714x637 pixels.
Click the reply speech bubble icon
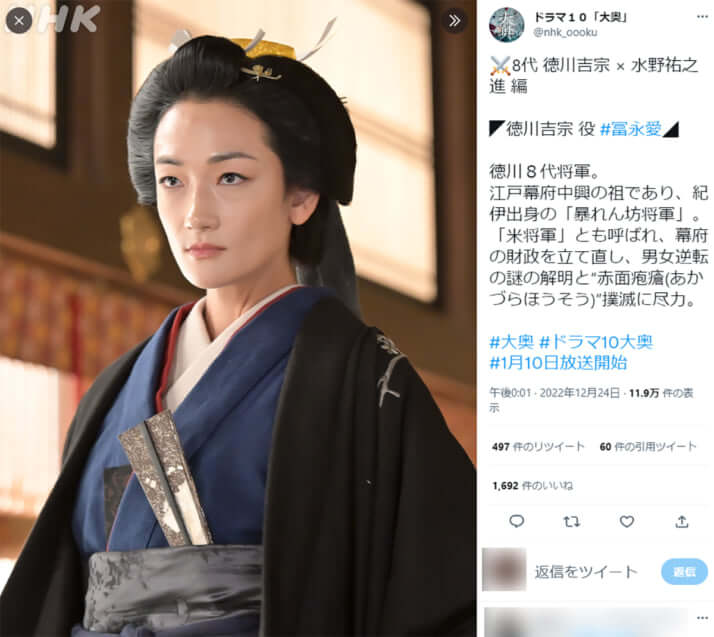(516, 521)
